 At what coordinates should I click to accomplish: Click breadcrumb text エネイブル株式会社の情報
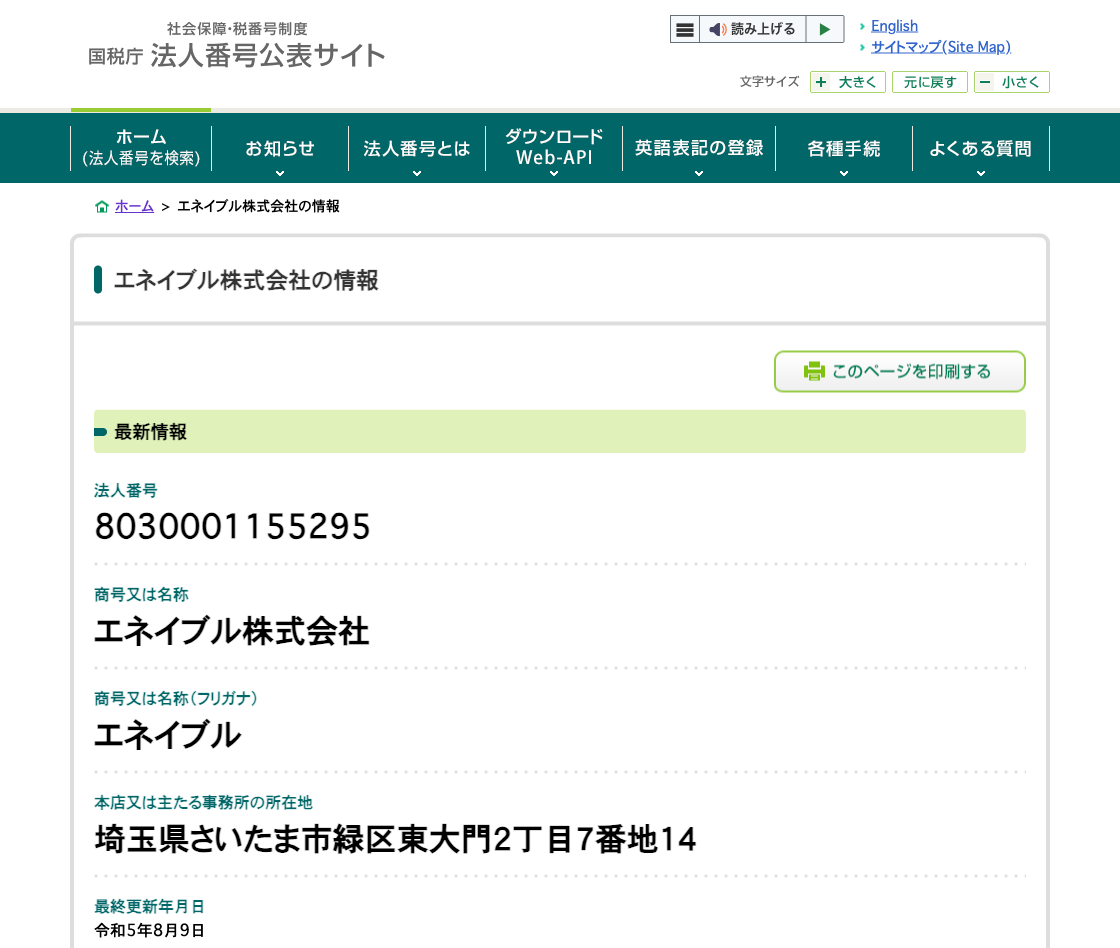pyautogui.click(x=258, y=206)
